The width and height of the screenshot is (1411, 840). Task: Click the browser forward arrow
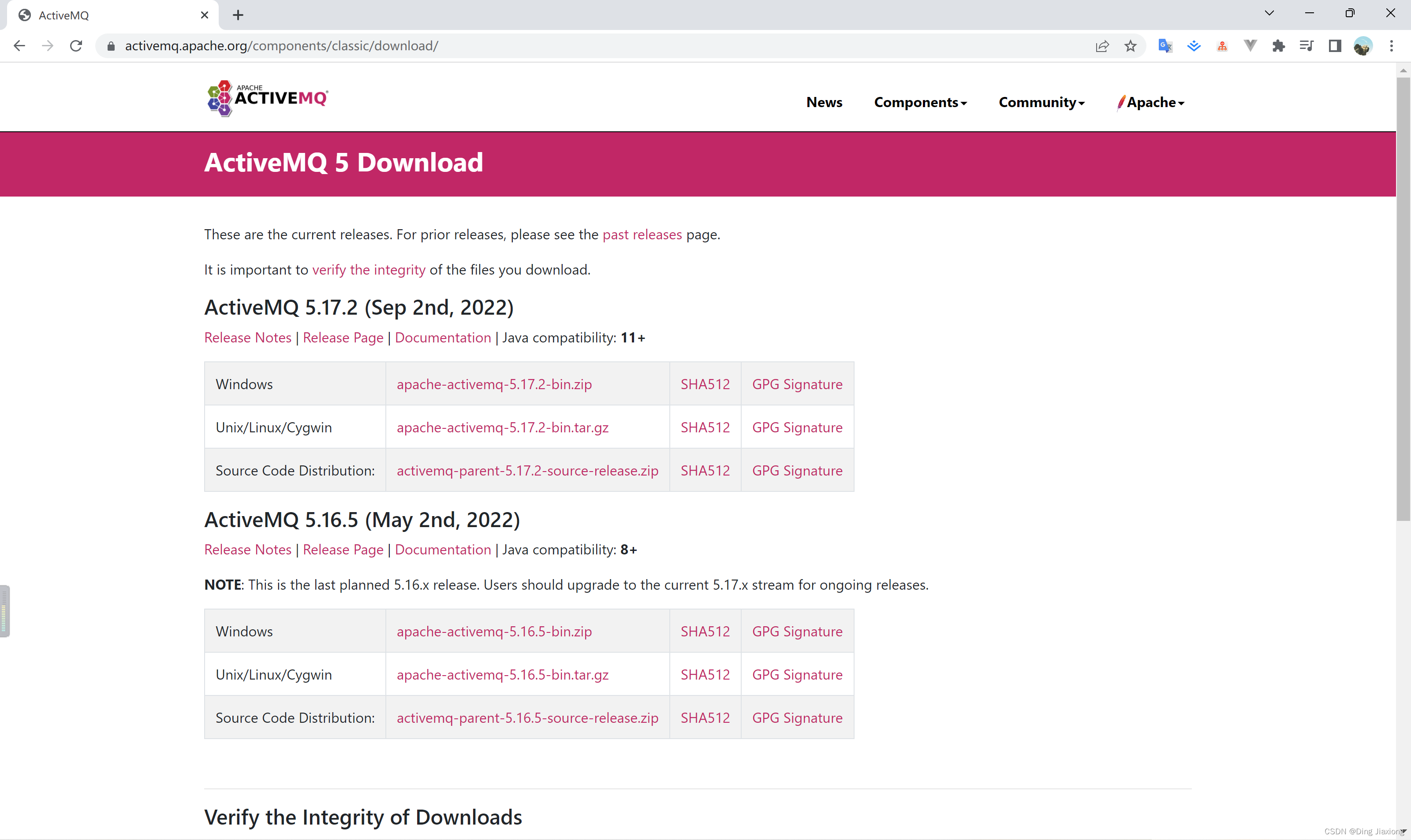(48, 46)
